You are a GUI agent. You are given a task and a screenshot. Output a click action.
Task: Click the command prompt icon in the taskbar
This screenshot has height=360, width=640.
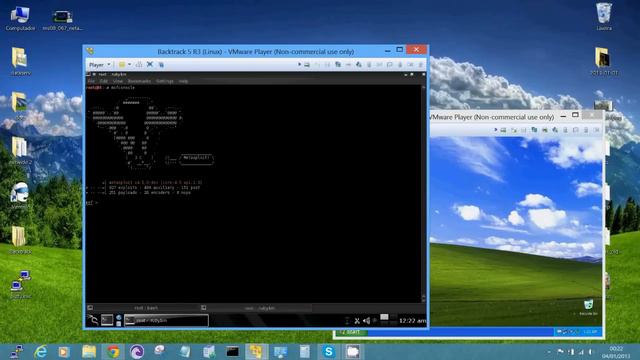click(232, 351)
